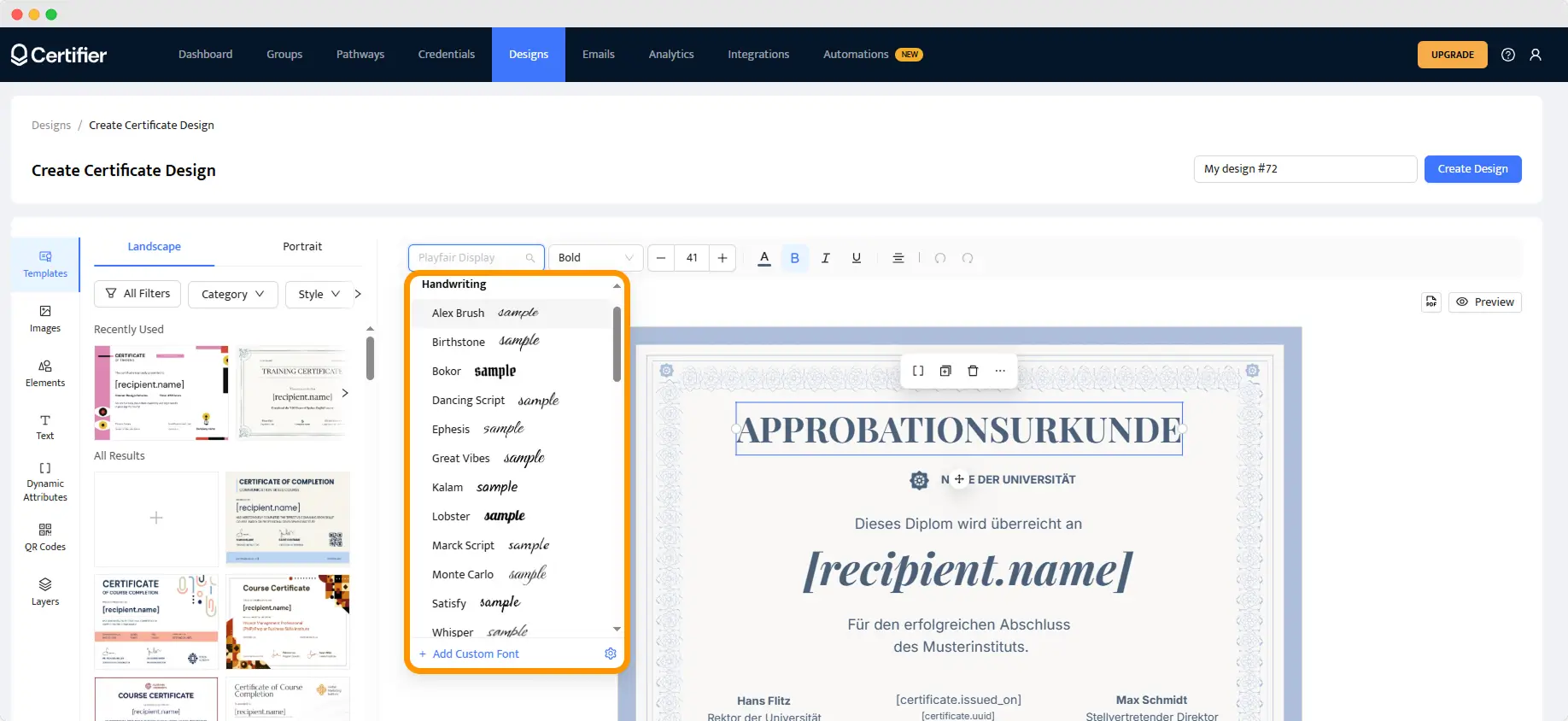Select Birthstone font
The height and width of the screenshot is (721, 1568).
512,342
